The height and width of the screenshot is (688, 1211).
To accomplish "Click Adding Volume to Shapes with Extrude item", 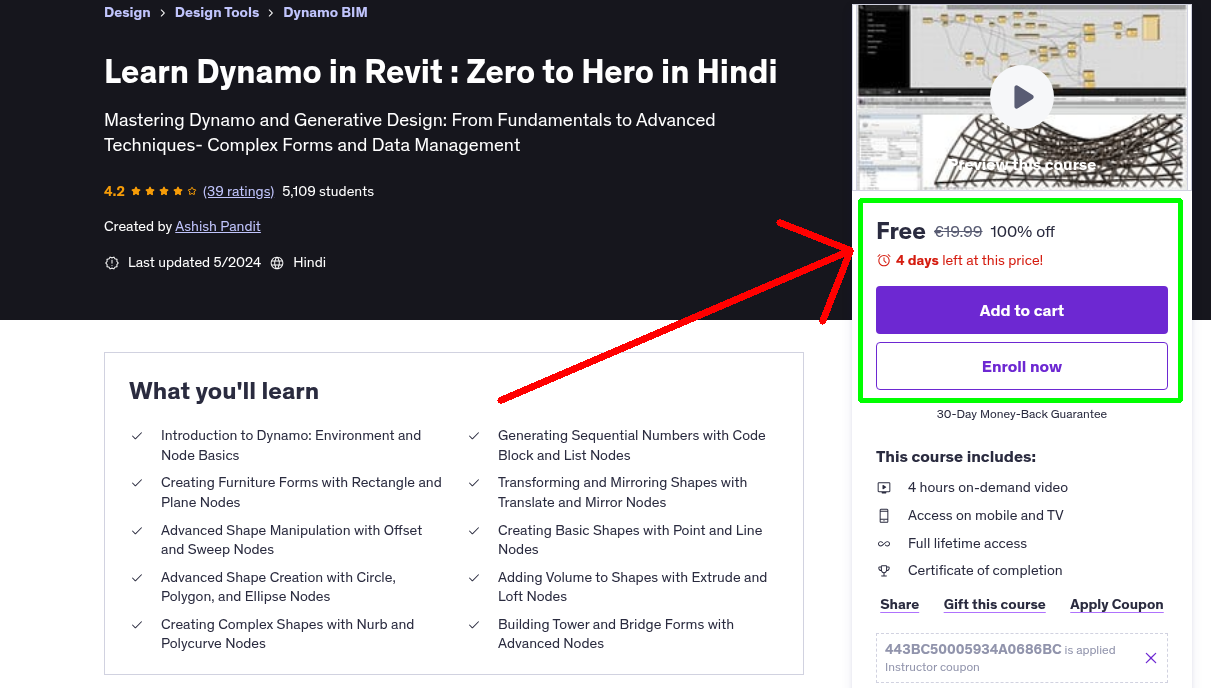I will pos(633,587).
